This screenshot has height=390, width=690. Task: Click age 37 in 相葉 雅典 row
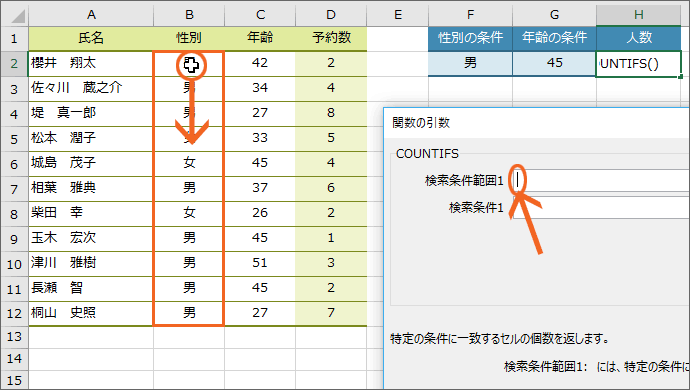coord(260,188)
